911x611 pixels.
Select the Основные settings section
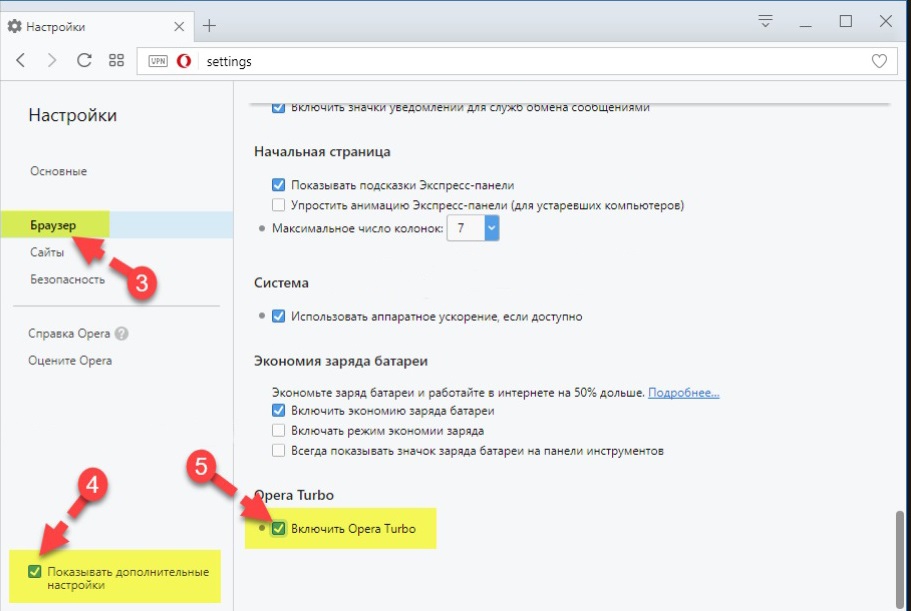(59, 171)
